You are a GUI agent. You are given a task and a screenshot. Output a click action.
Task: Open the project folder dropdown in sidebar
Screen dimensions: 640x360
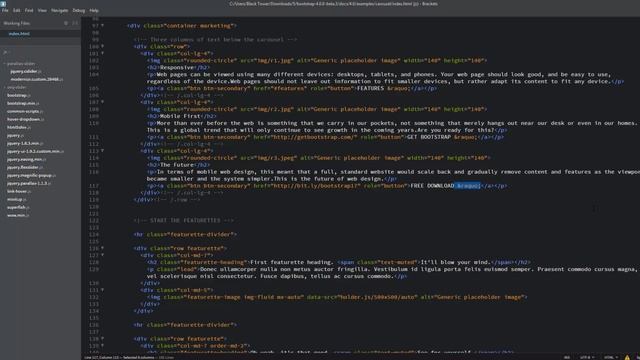pos(6,52)
